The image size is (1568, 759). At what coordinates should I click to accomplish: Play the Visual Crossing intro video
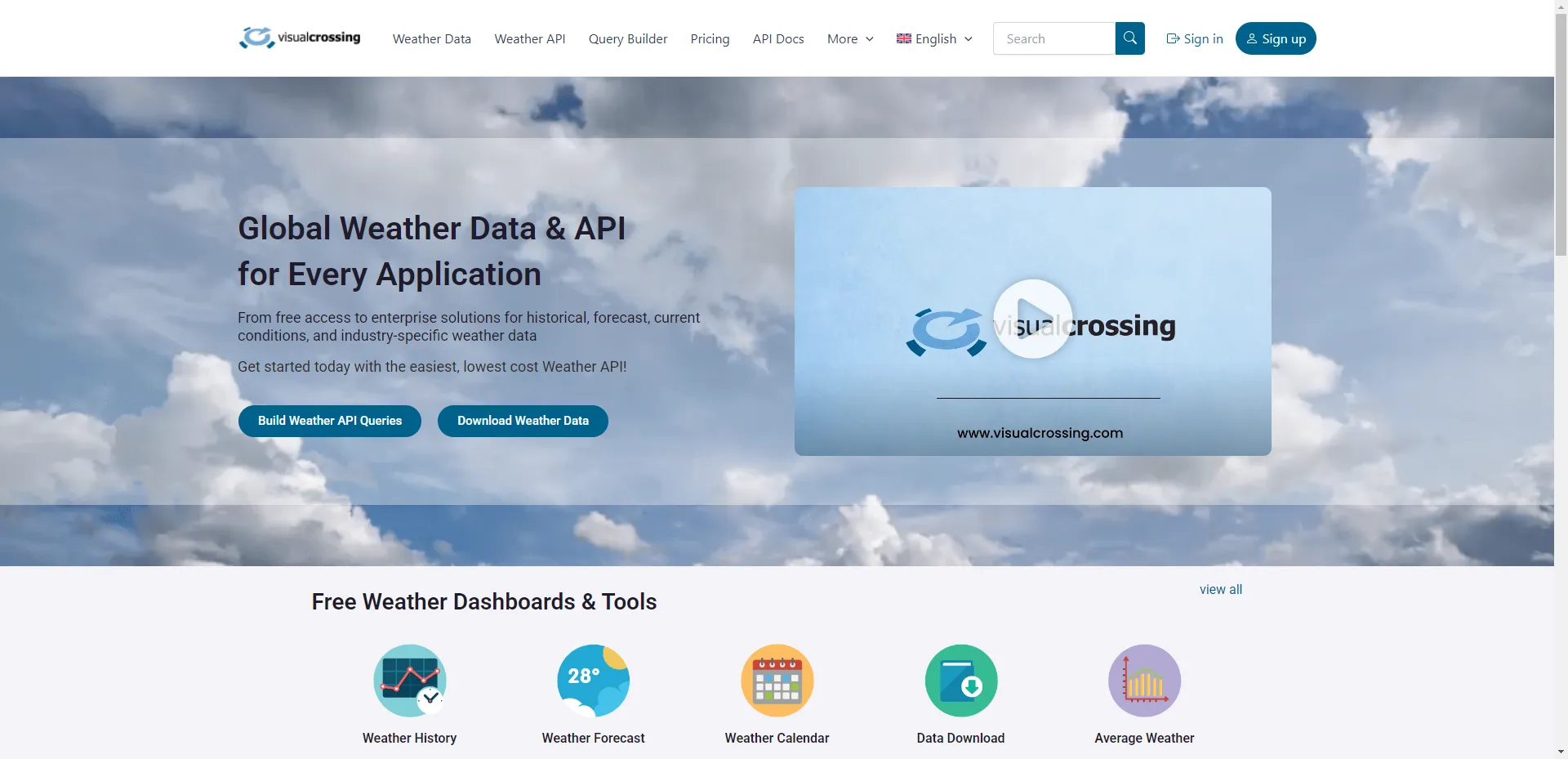pyautogui.click(x=1032, y=319)
